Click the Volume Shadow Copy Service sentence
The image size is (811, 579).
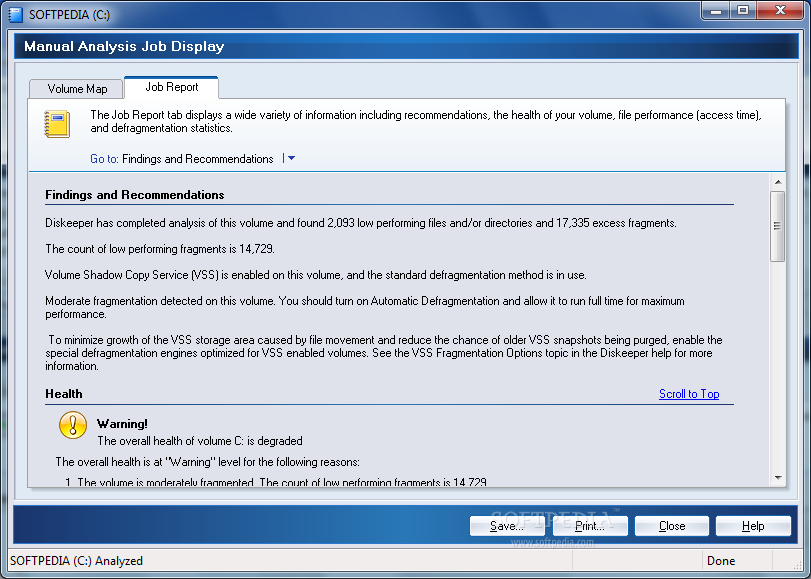tap(316, 275)
